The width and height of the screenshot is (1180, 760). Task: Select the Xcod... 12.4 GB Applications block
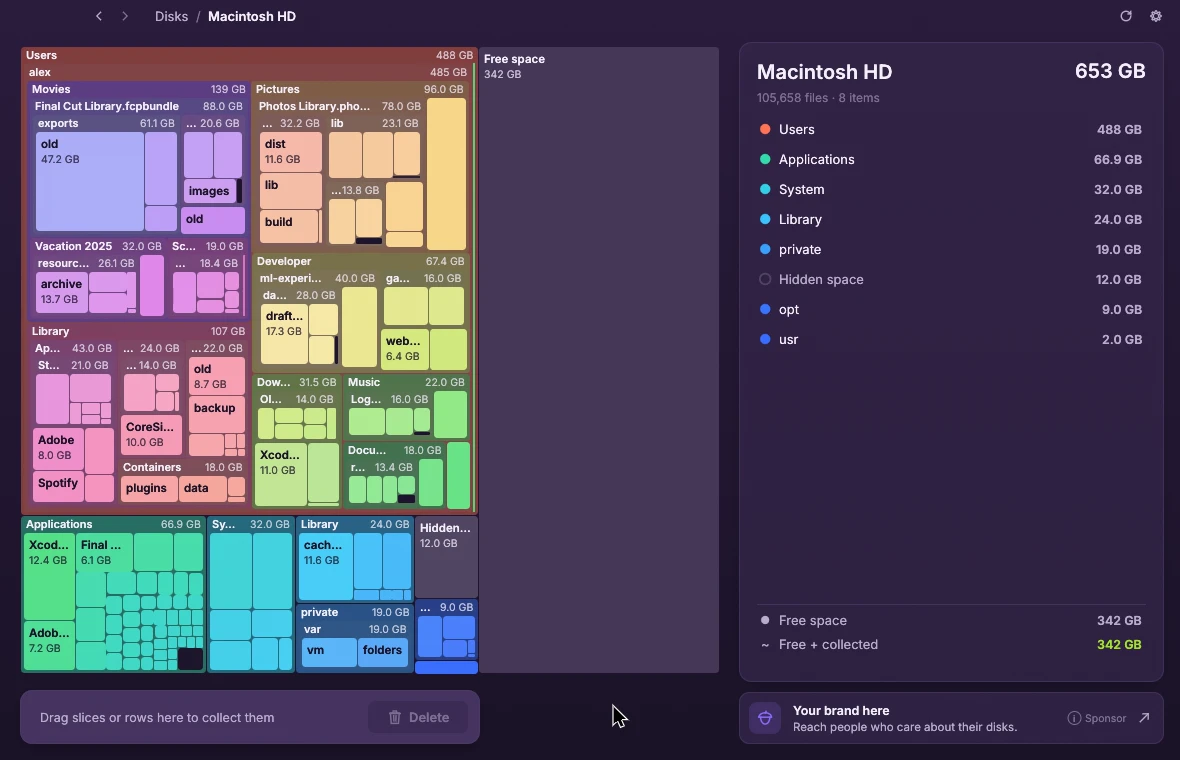pyautogui.click(x=49, y=576)
